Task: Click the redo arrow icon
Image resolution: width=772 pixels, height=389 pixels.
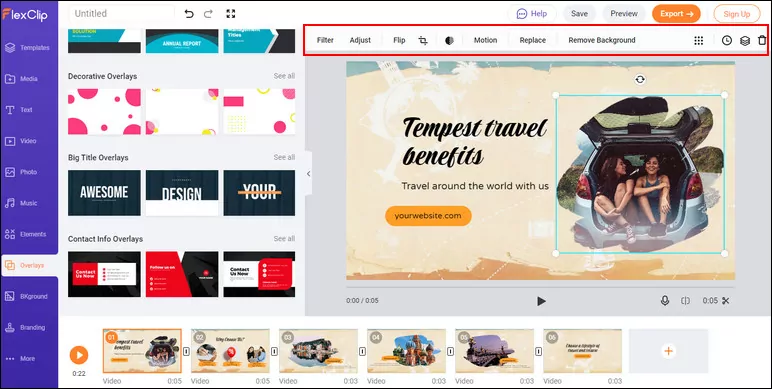Action: 208,14
